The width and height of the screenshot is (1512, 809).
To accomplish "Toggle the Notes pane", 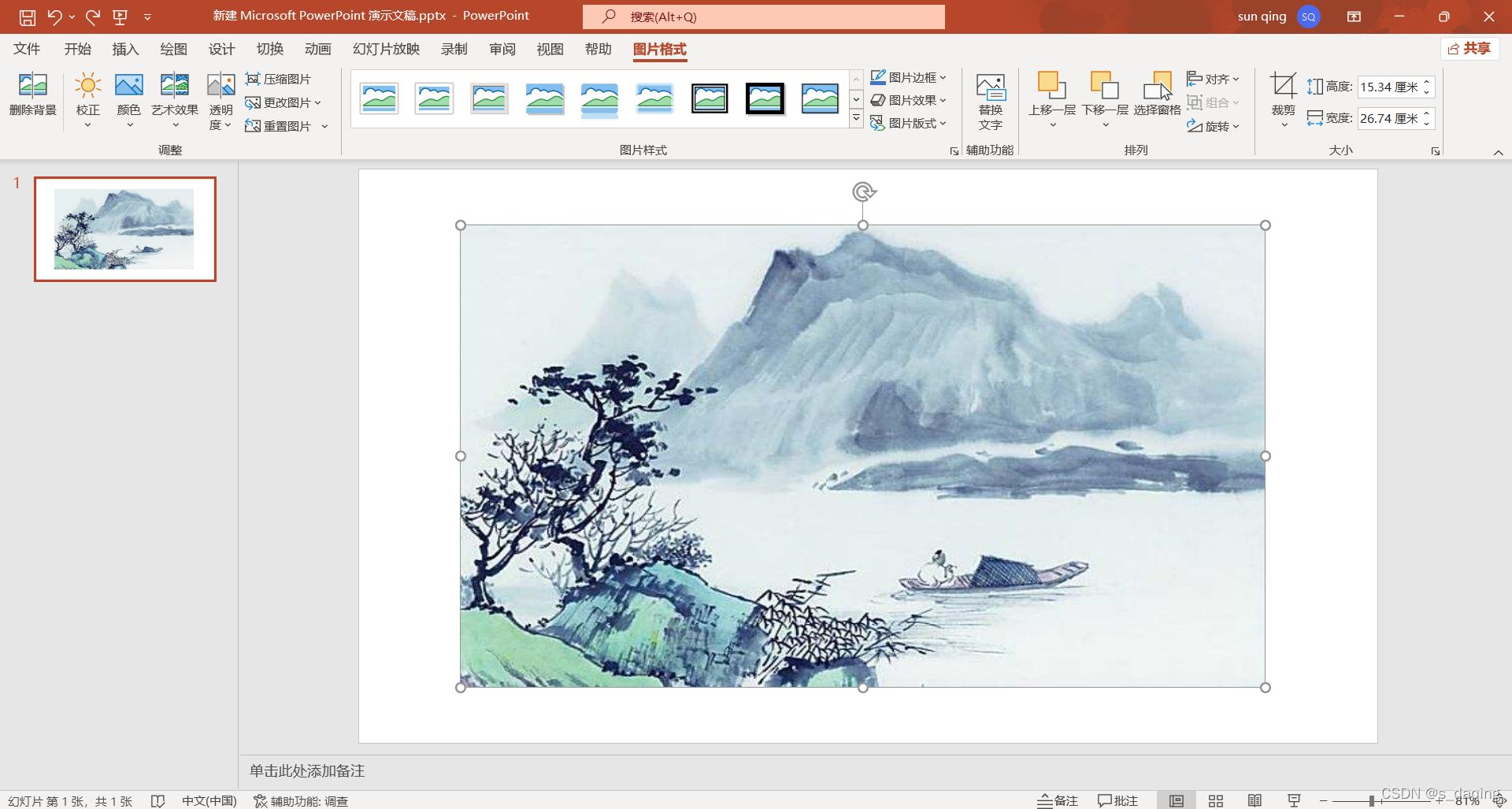I will coord(1057,800).
